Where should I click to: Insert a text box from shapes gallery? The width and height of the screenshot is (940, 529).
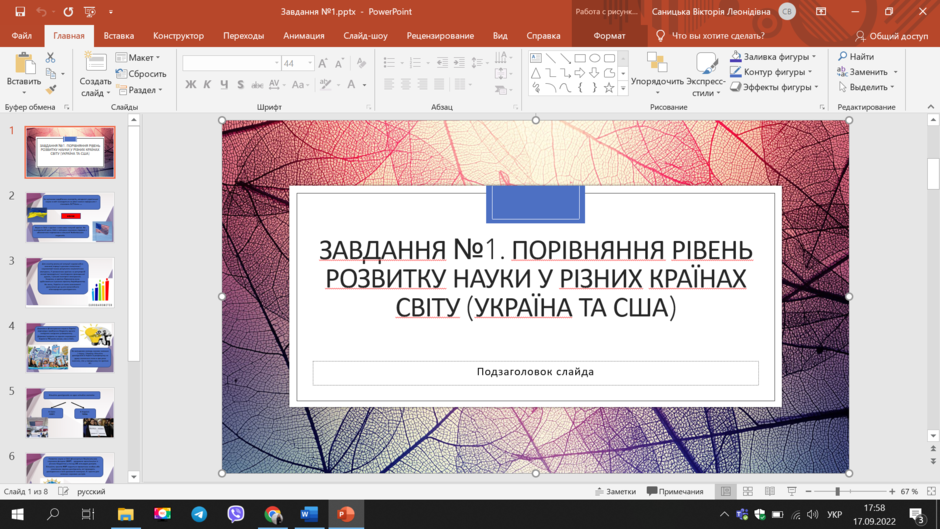tap(535, 58)
